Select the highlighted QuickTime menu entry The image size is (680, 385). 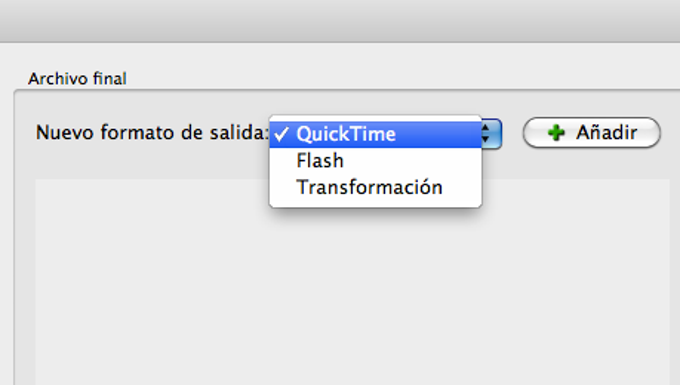tap(376, 134)
